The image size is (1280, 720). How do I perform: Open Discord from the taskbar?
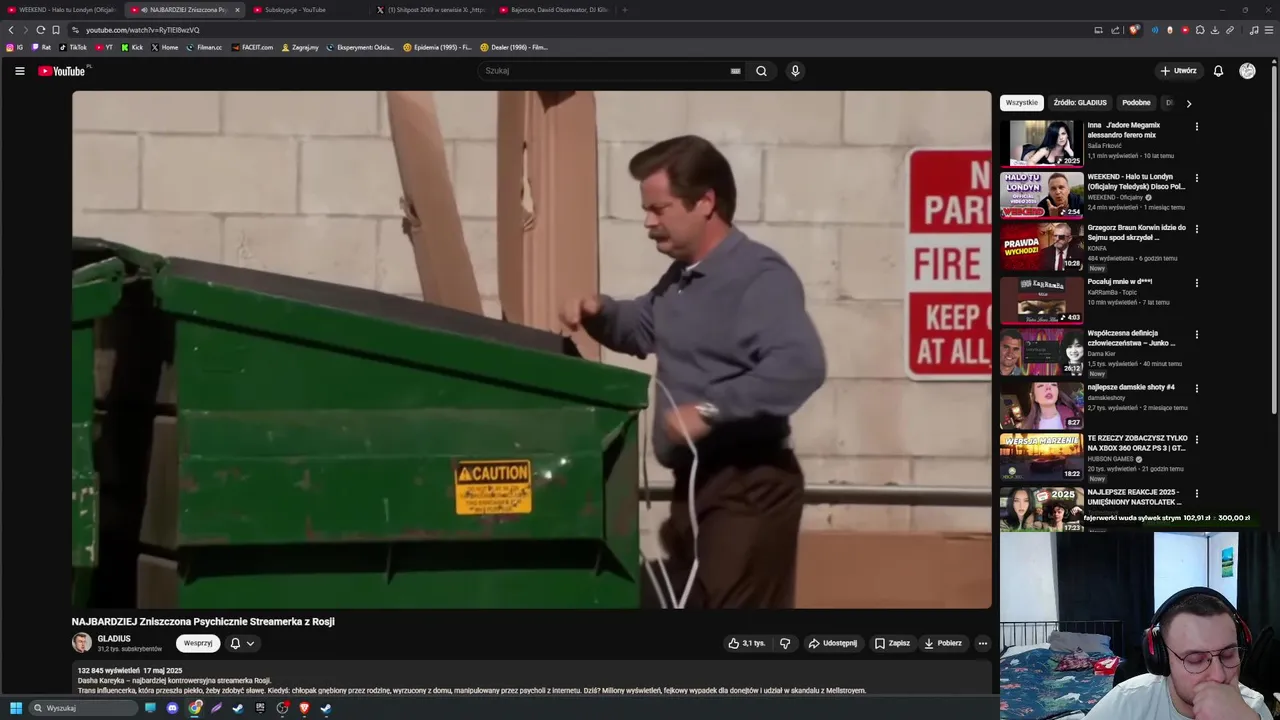tap(172, 708)
